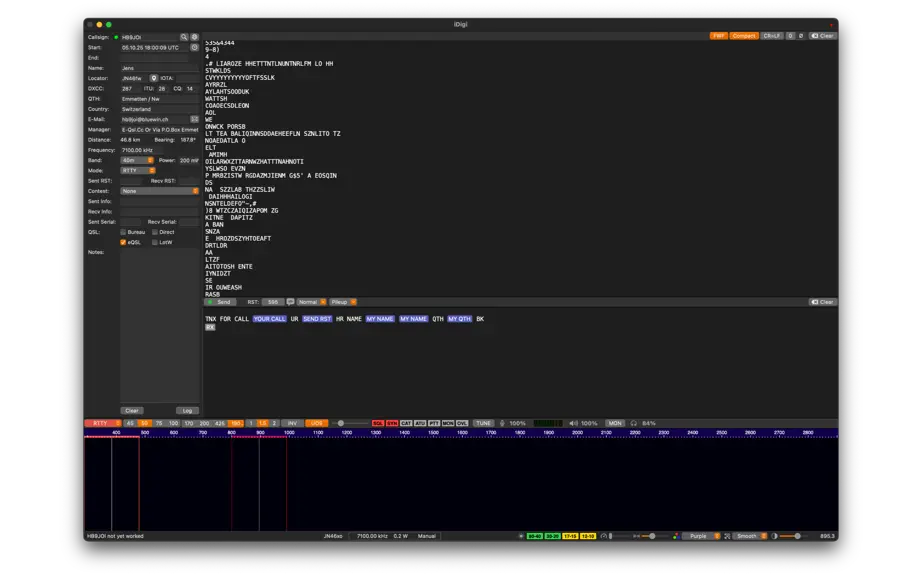Click the color palette icon beside Purple
This screenshot has width=922, height=576.
[x=676, y=536]
